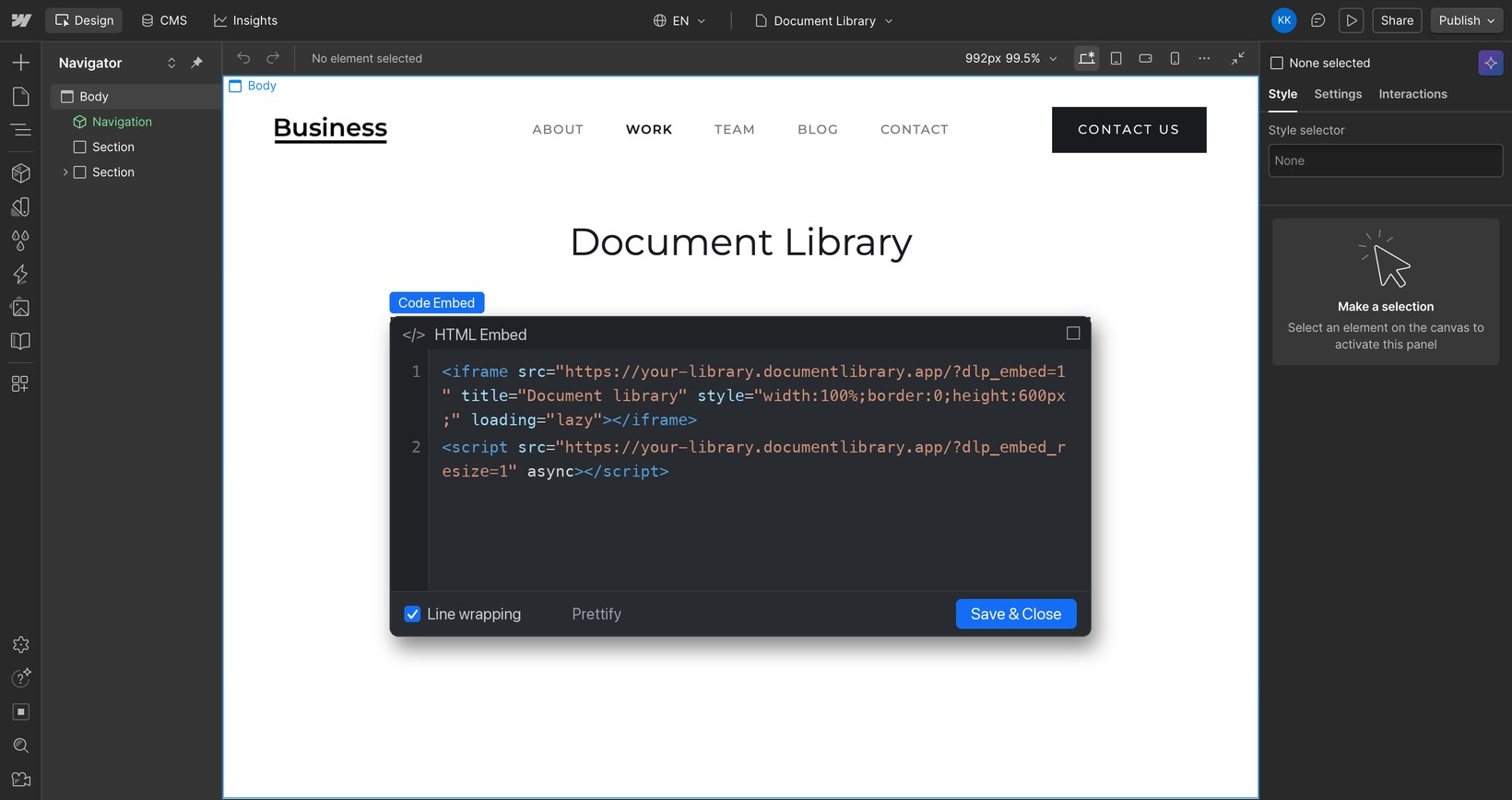The image size is (1512, 800).
Task: Open site Settings gear
Action: [20, 645]
